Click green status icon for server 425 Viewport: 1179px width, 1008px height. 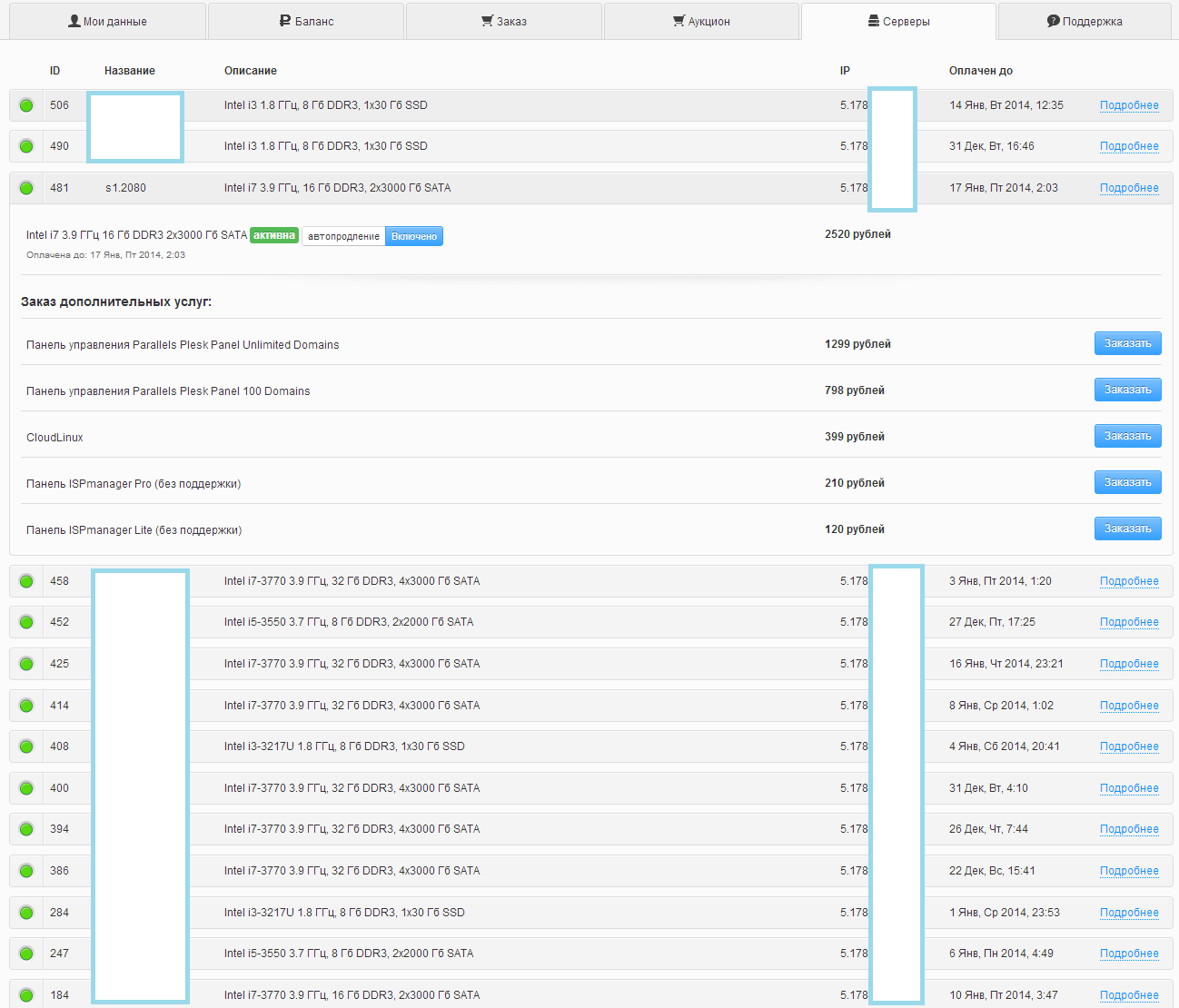[26, 664]
